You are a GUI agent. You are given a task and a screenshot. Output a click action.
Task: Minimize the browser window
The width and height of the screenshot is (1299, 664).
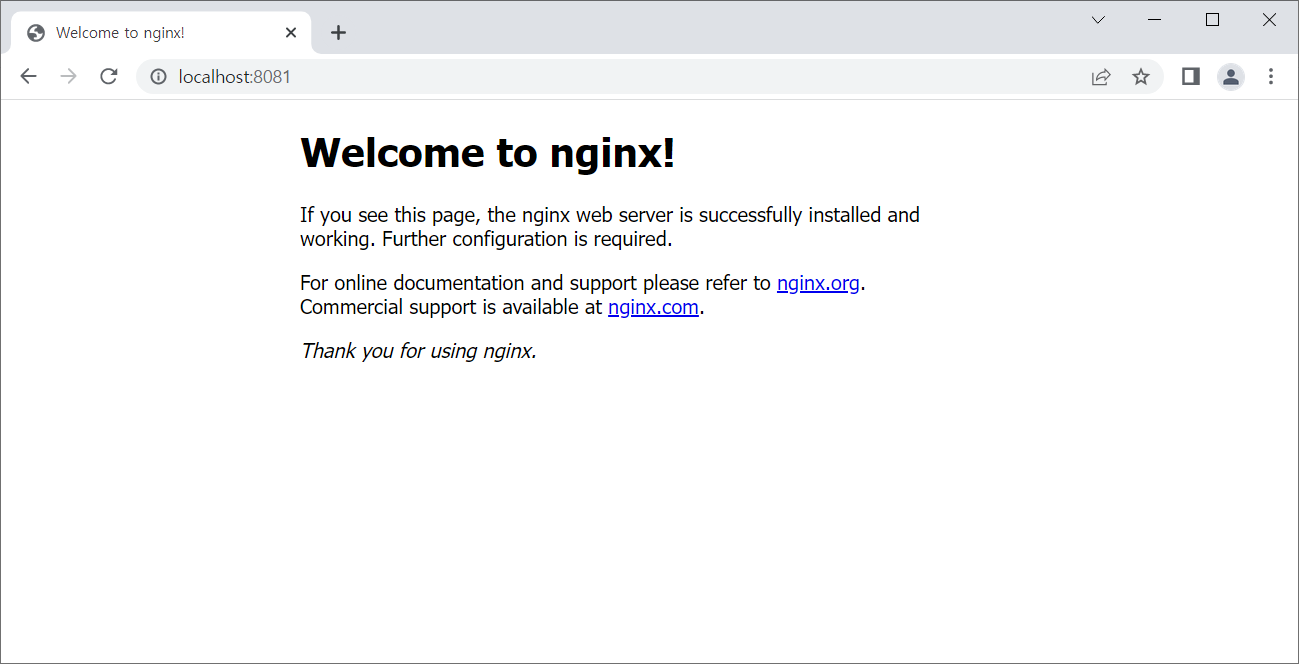coord(1155,19)
